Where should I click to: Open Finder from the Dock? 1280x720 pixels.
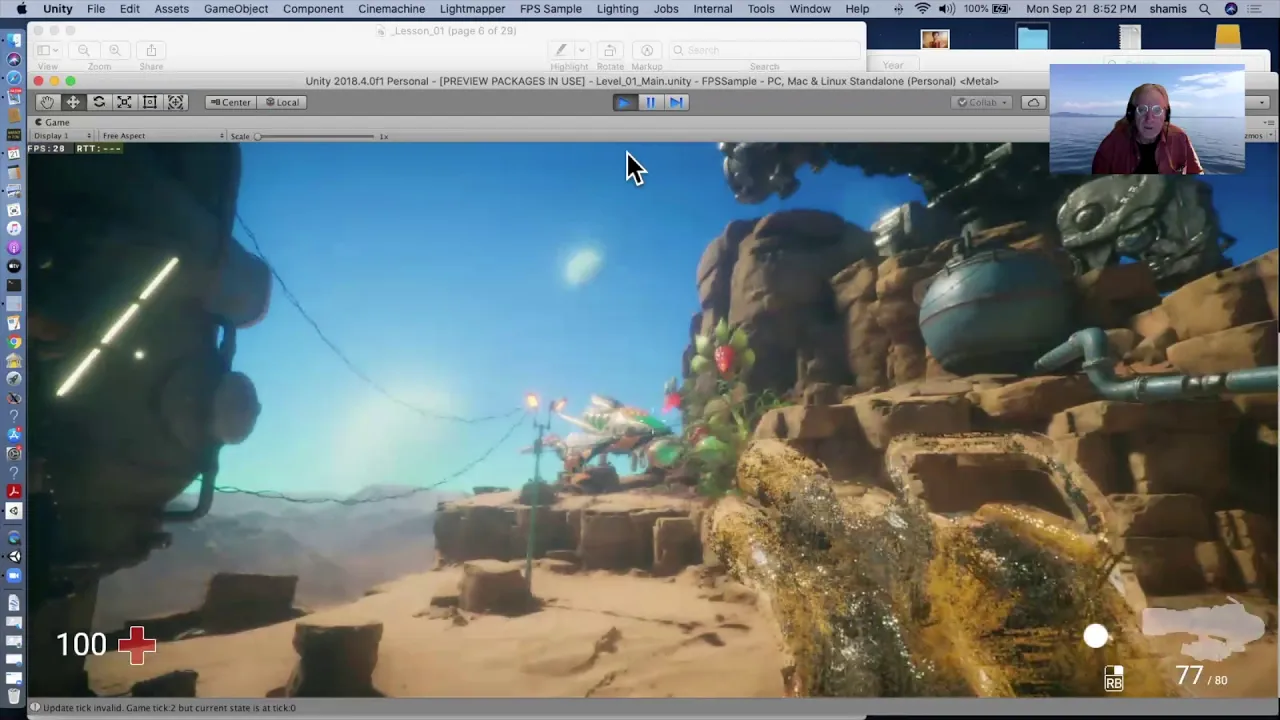click(x=14, y=41)
